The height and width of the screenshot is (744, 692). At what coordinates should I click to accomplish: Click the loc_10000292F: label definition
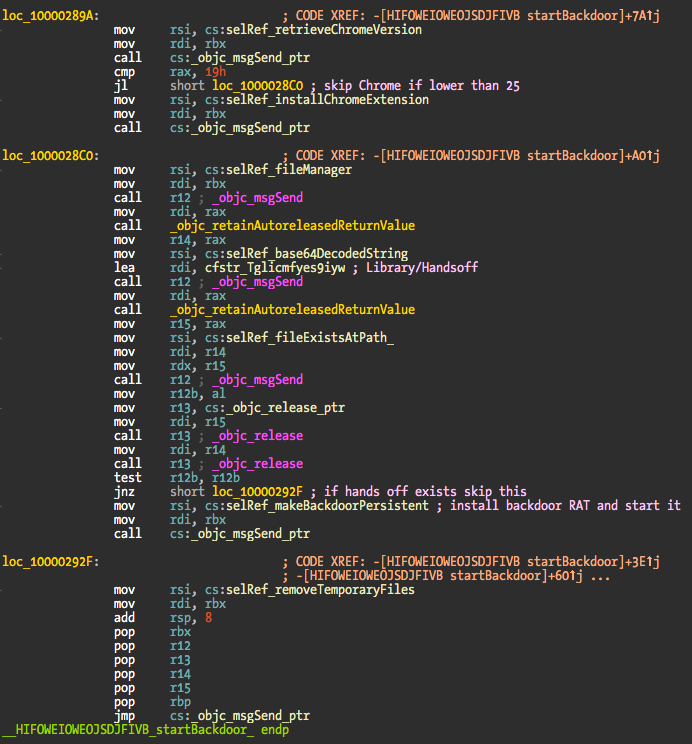point(51,562)
